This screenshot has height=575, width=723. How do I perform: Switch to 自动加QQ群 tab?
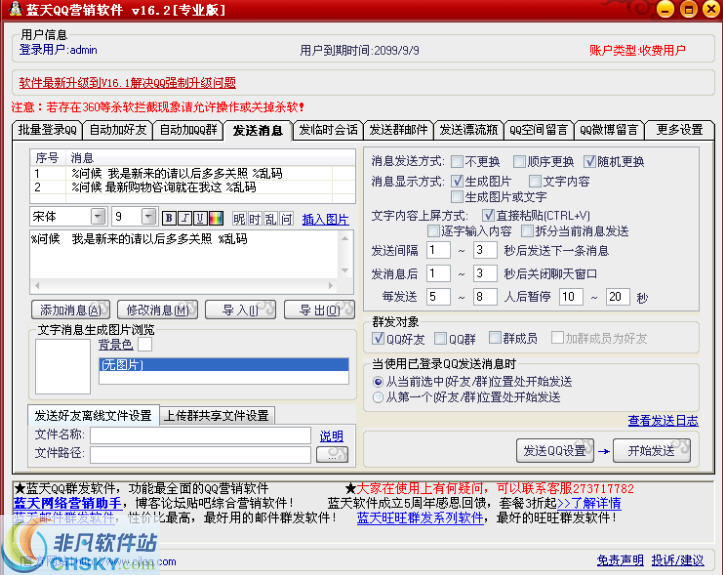click(188, 130)
